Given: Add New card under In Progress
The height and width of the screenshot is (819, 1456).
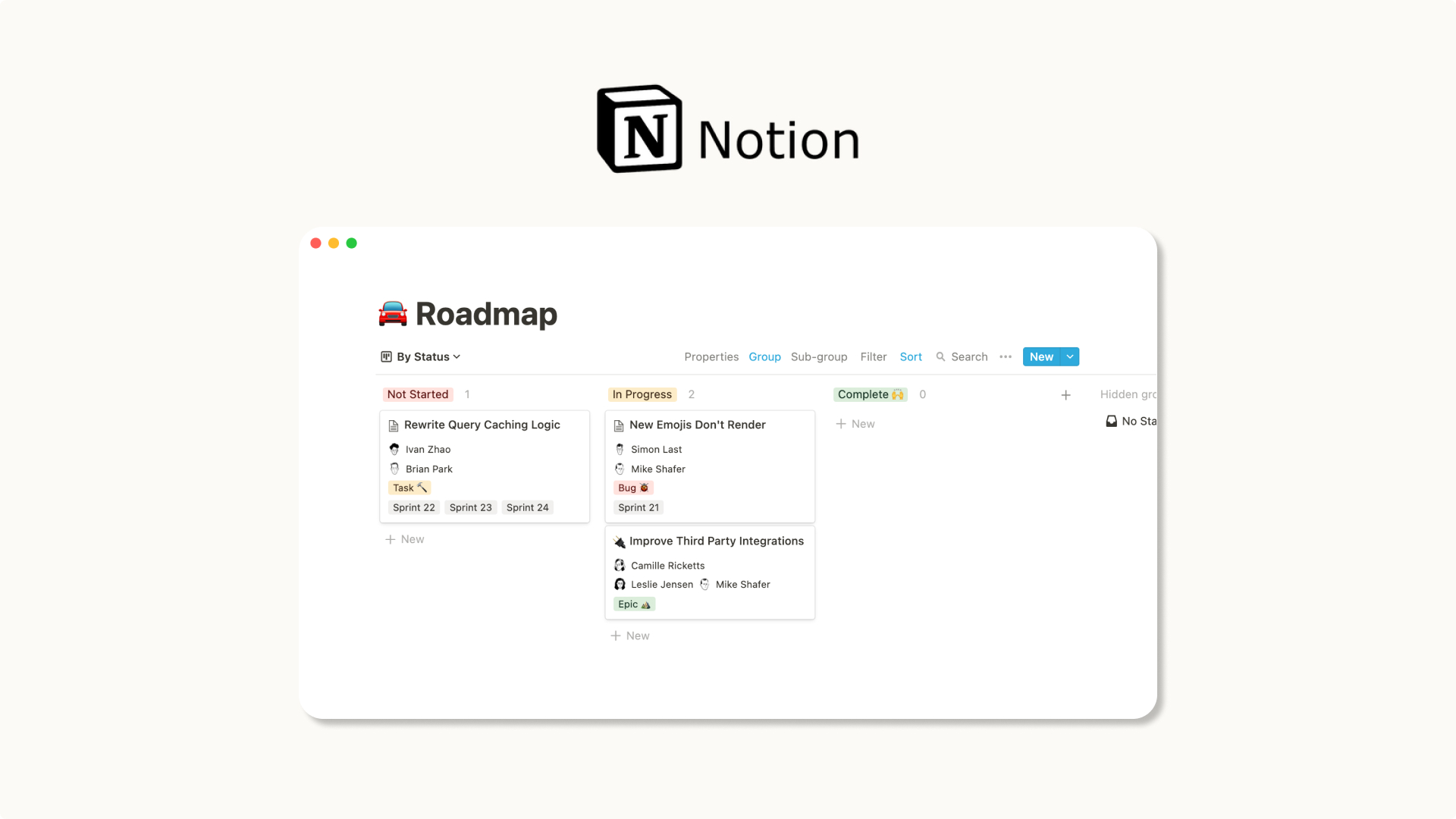Looking at the screenshot, I should (x=630, y=635).
